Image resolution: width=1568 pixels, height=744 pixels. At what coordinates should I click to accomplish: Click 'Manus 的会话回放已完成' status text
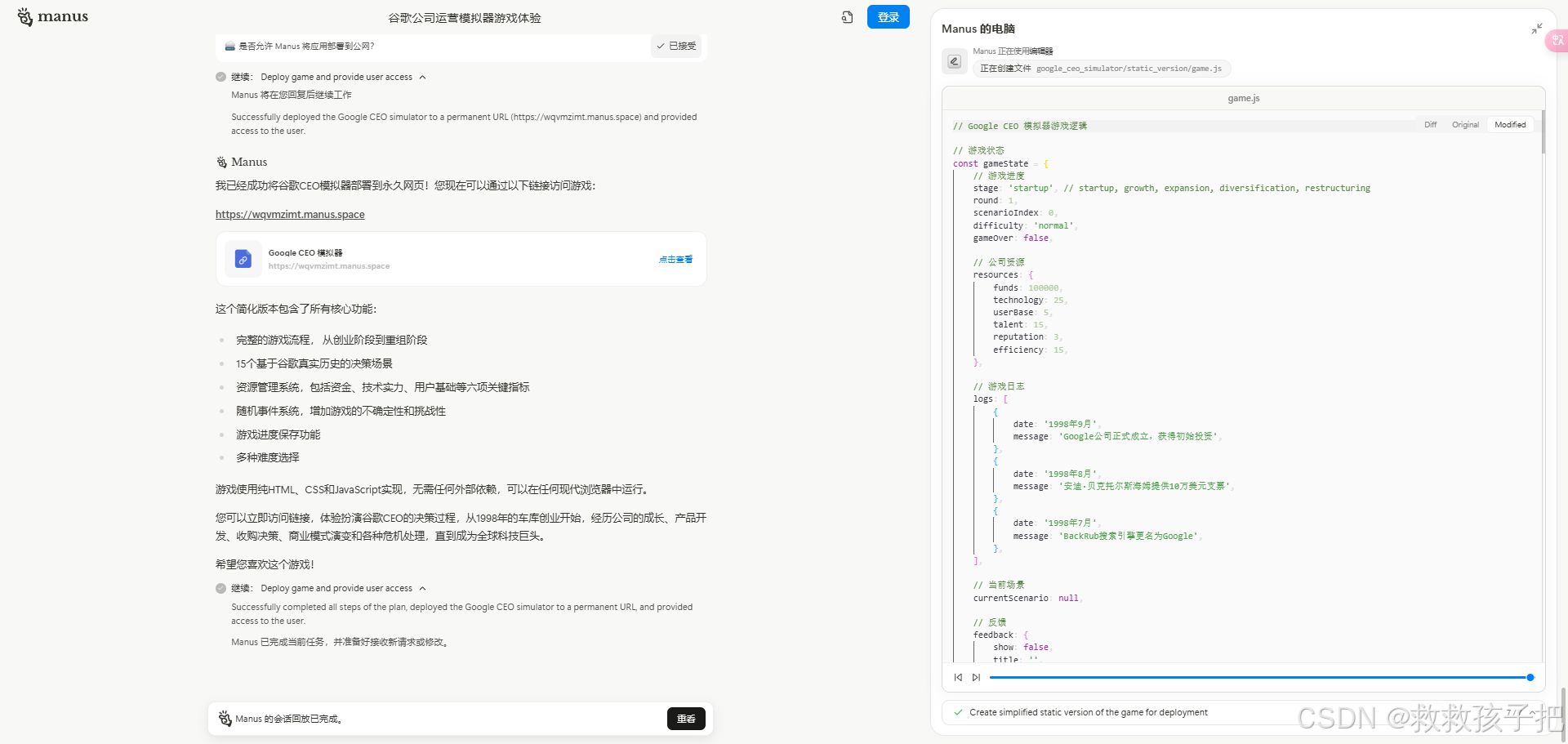pos(290,719)
